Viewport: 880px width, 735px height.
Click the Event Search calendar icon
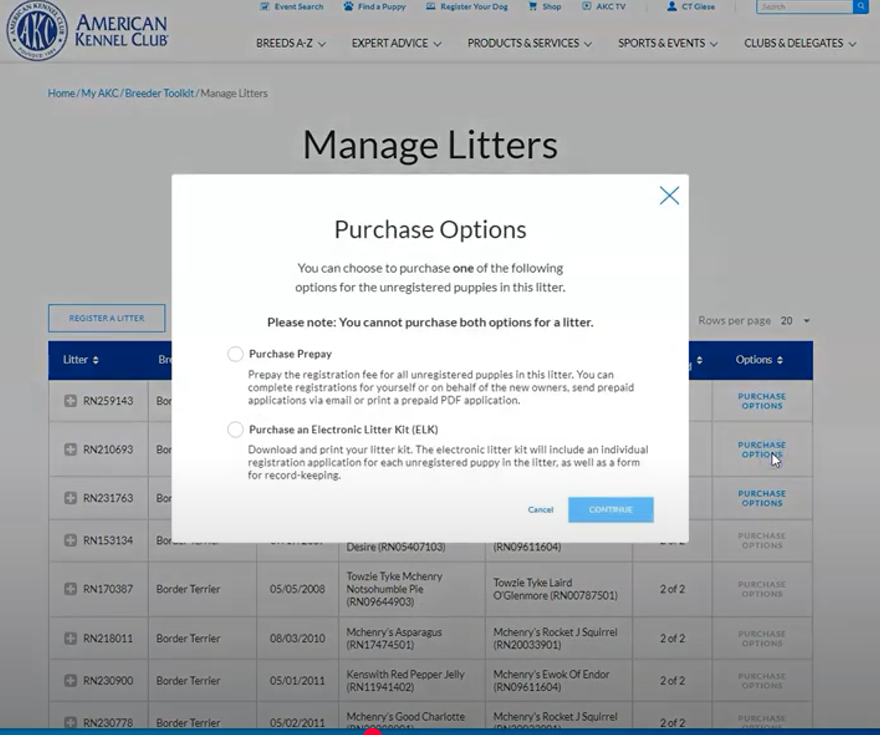coord(266,7)
